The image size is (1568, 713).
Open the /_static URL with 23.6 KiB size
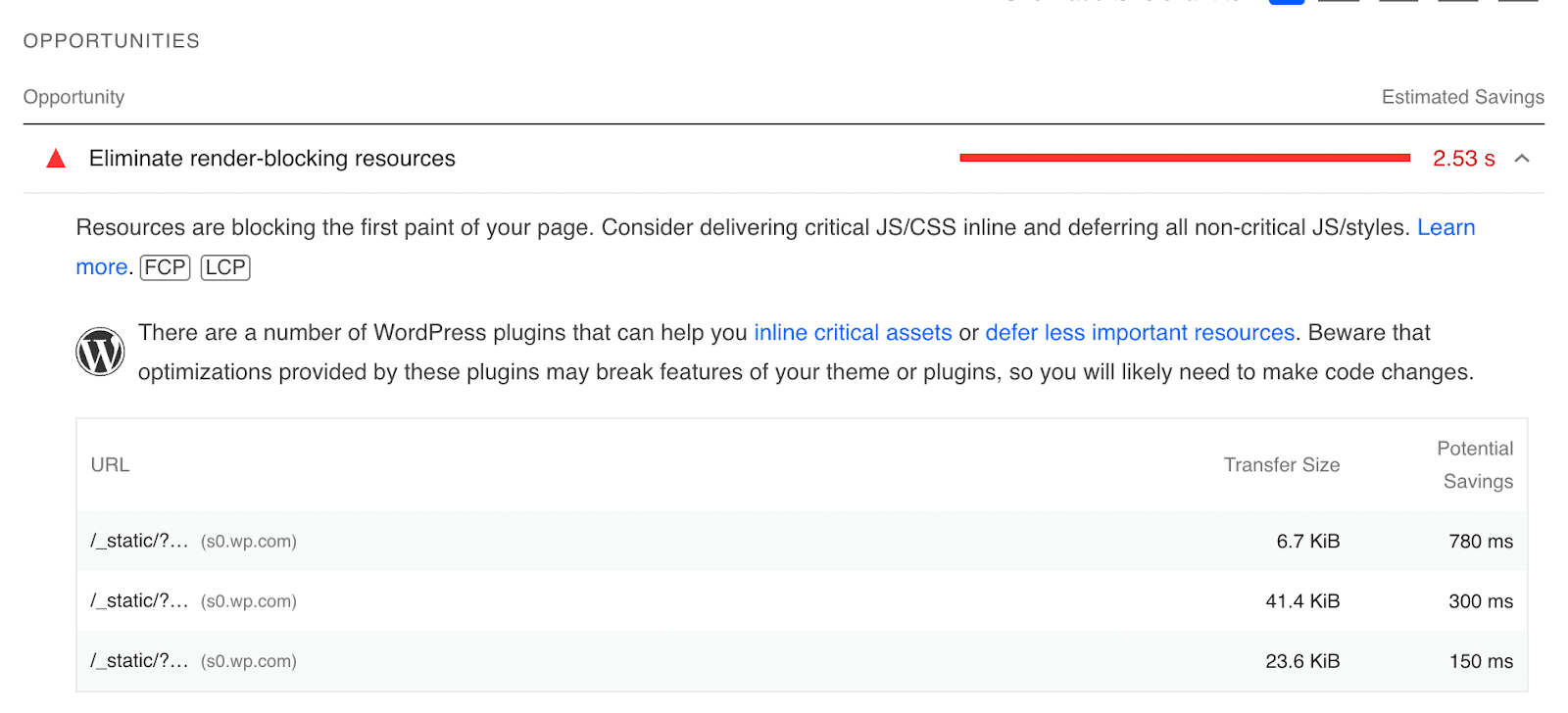pyautogui.click(x=139, y=661)
